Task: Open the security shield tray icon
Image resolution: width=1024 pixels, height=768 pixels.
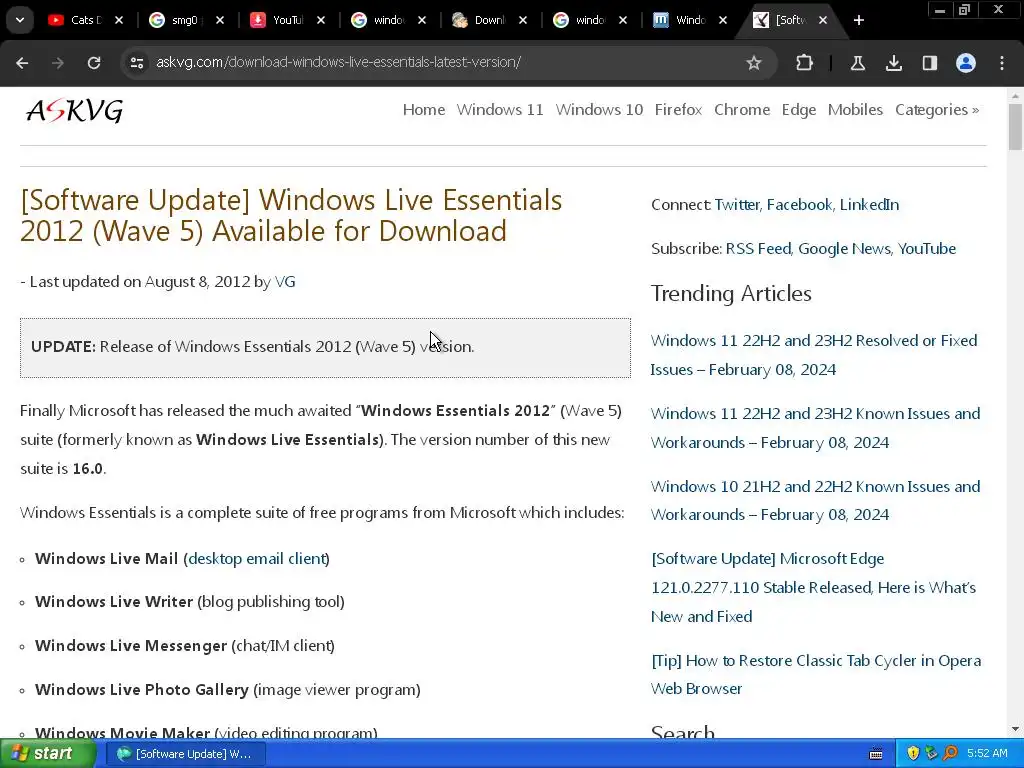Action: click(x=913, y=754)
